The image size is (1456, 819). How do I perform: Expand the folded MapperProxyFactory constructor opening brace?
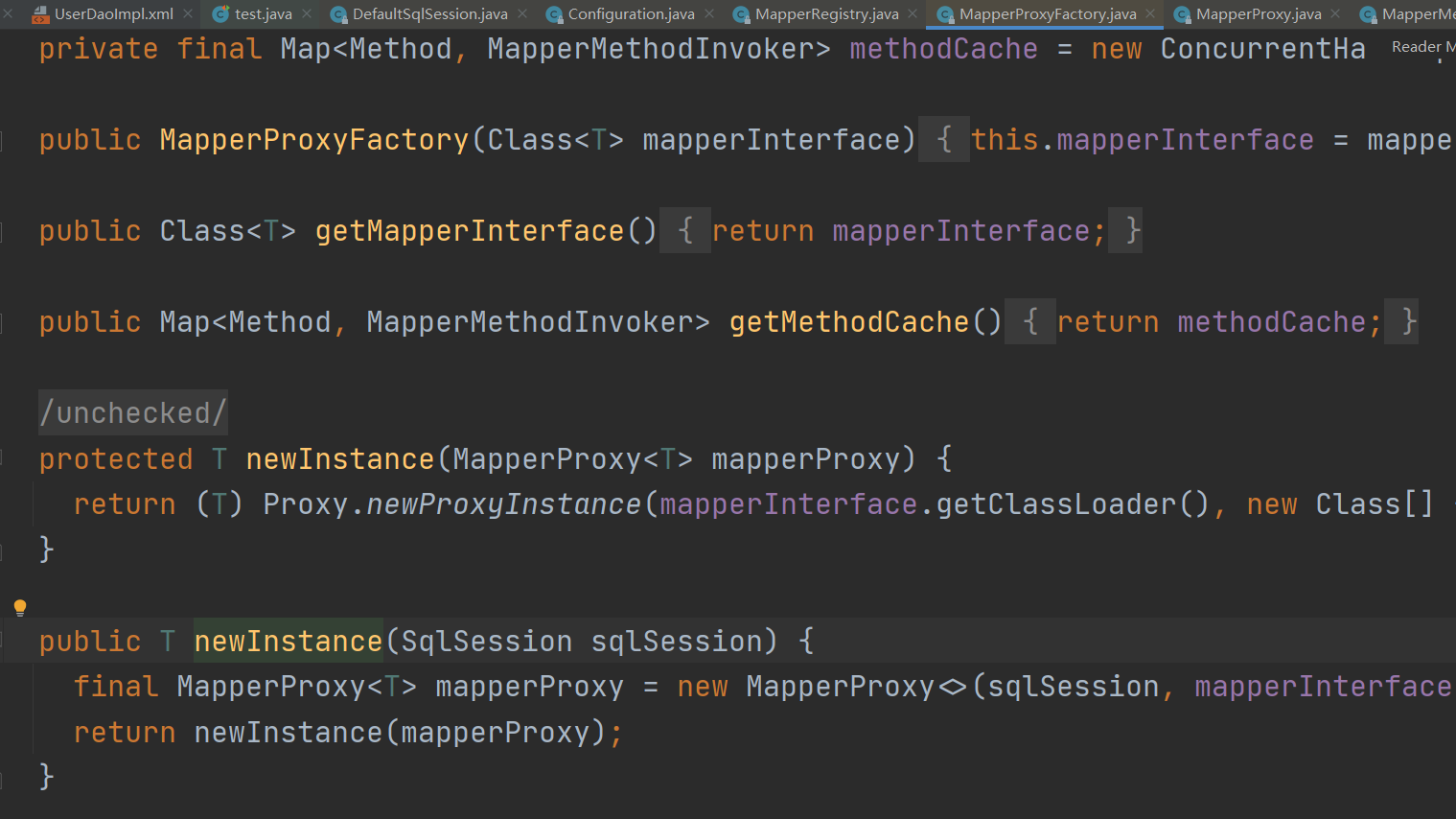coord(944,140)
